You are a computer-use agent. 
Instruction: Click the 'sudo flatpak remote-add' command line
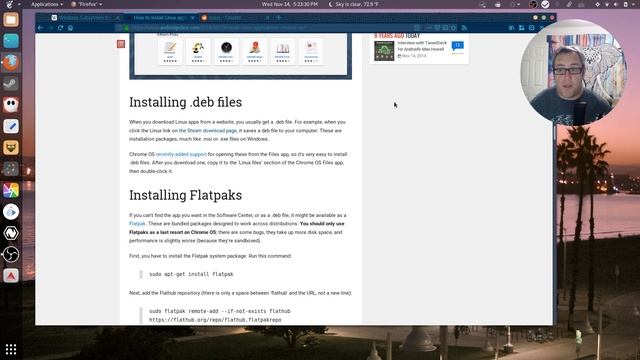click(x=220, y=311)
